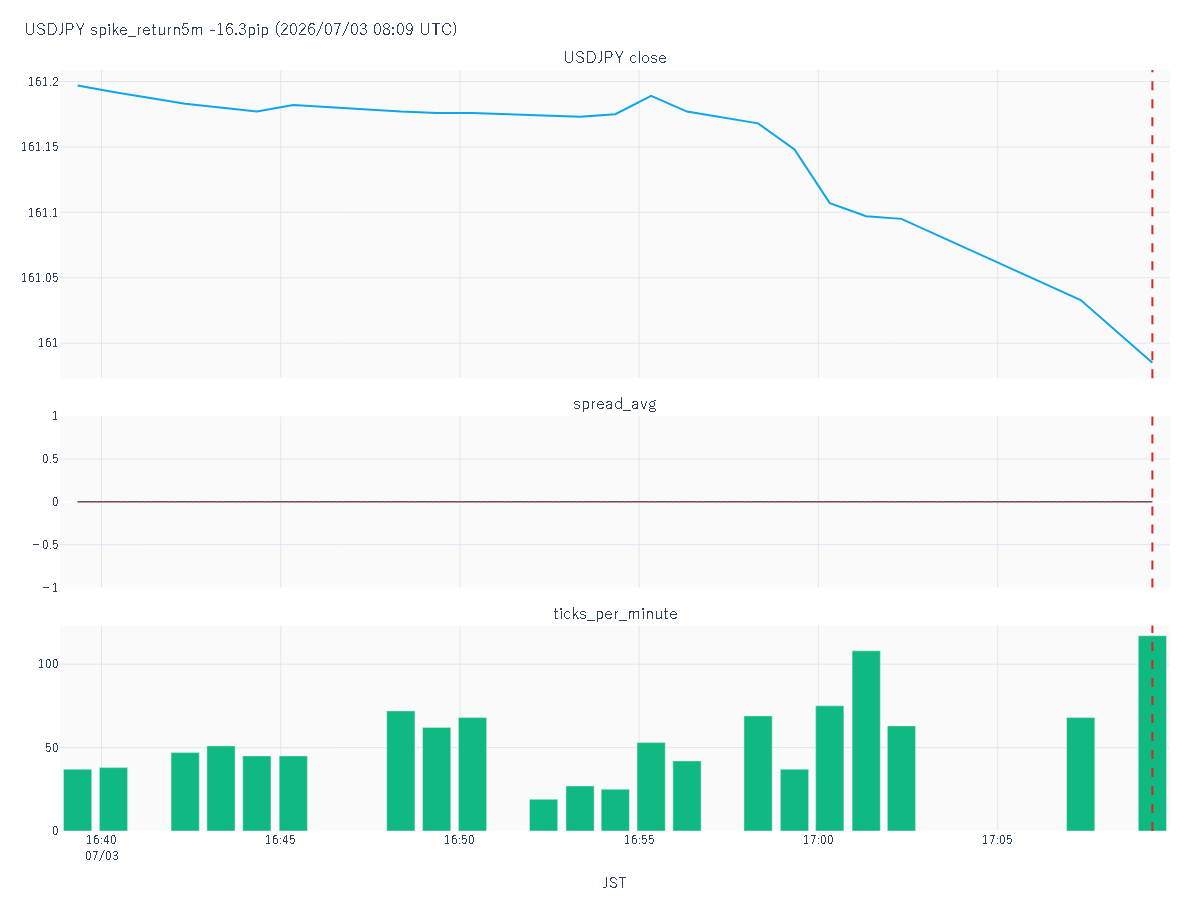Click the left end of the spread_avg zero line
This screenshot has width=1200, height=900.
click(x=78, y=502)
